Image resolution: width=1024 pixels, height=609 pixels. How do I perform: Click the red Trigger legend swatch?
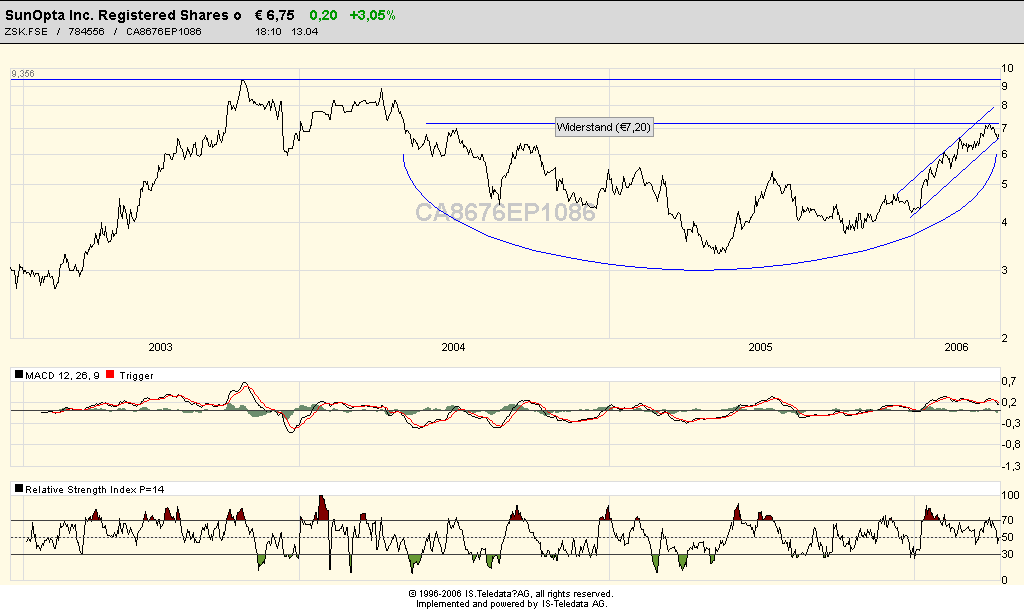click(110, 375)
